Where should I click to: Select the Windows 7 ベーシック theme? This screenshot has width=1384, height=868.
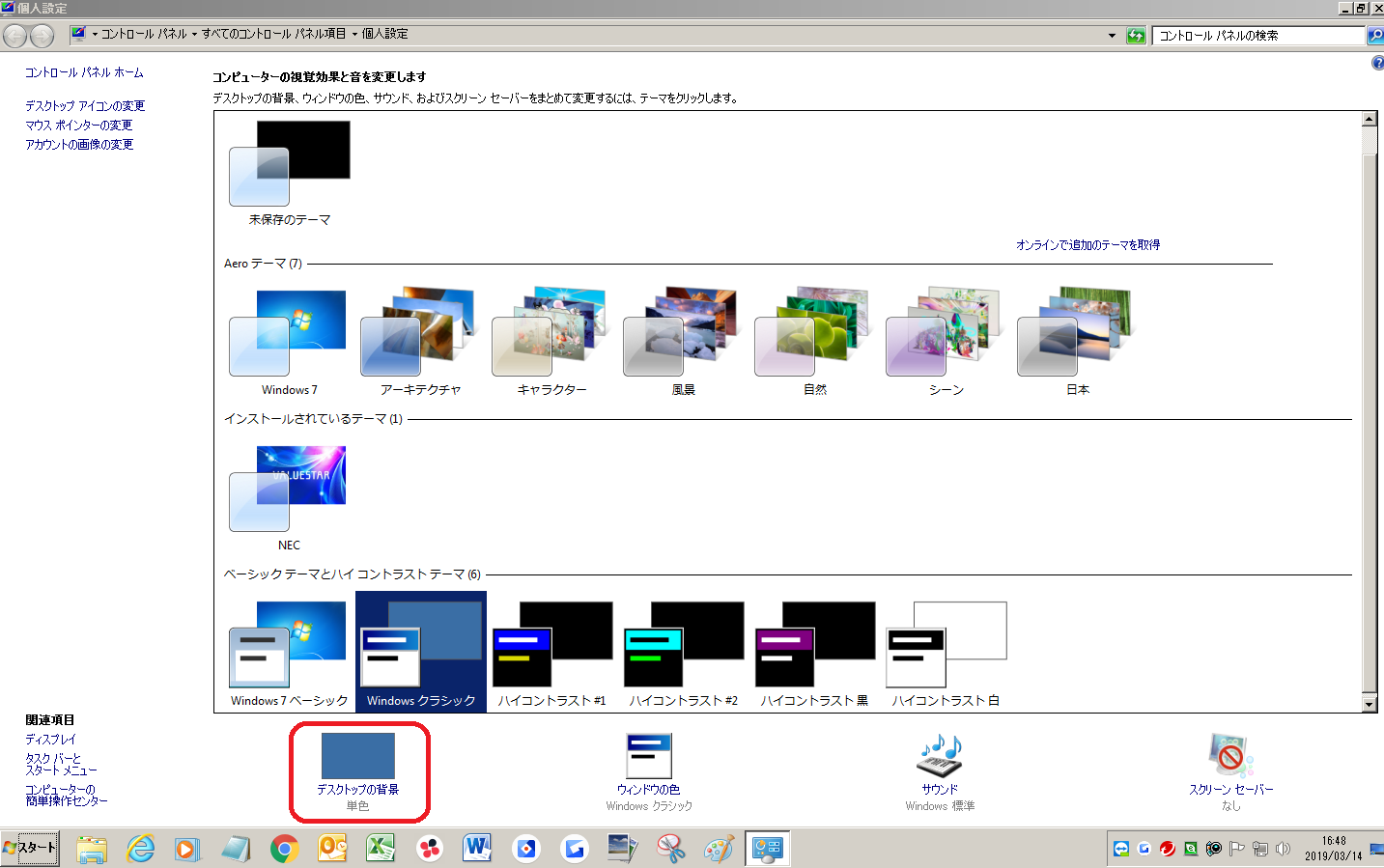(288, 653)
